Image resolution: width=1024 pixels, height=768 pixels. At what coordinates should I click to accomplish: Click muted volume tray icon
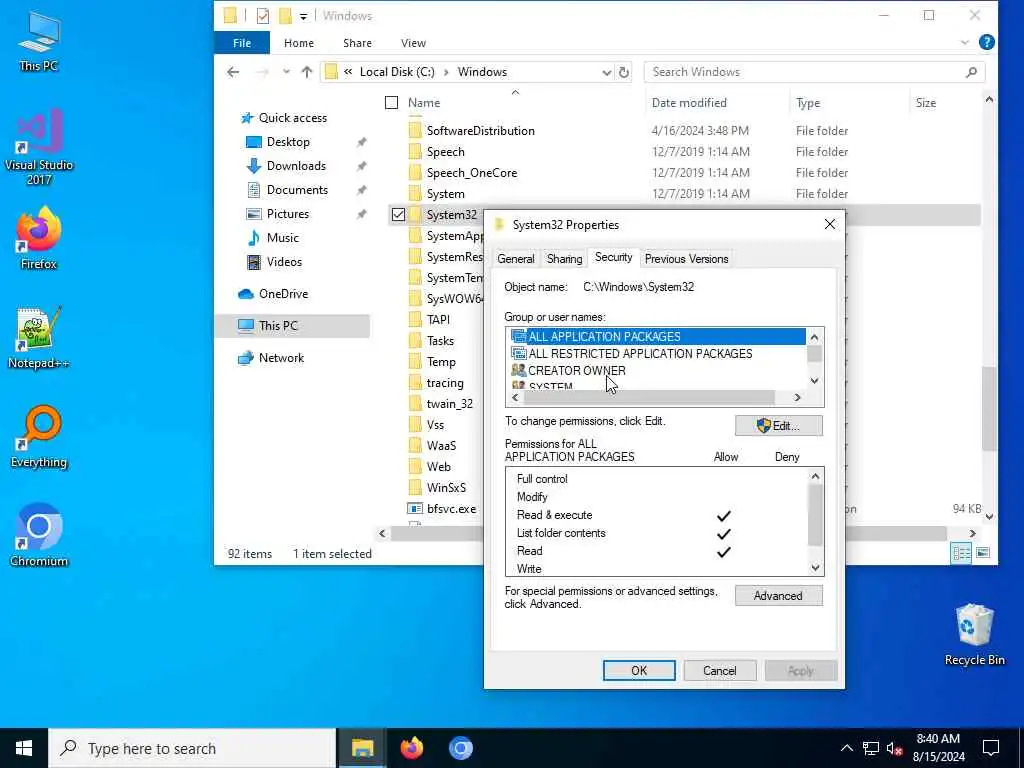[x=894, y=748]
